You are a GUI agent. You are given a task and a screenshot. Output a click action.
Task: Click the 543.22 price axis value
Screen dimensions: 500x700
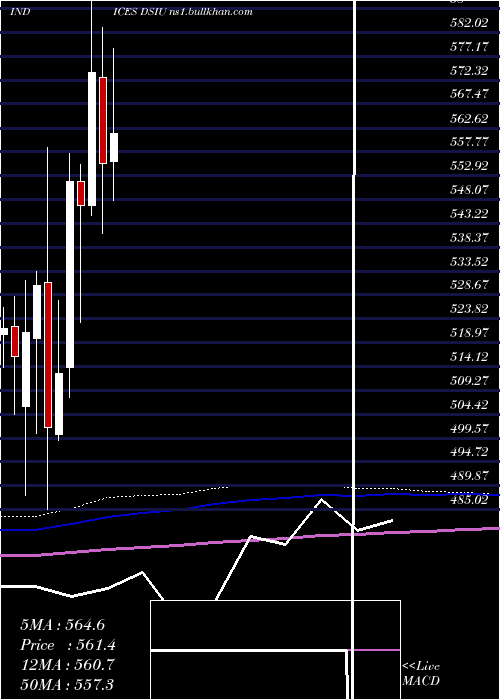point(468,214)
